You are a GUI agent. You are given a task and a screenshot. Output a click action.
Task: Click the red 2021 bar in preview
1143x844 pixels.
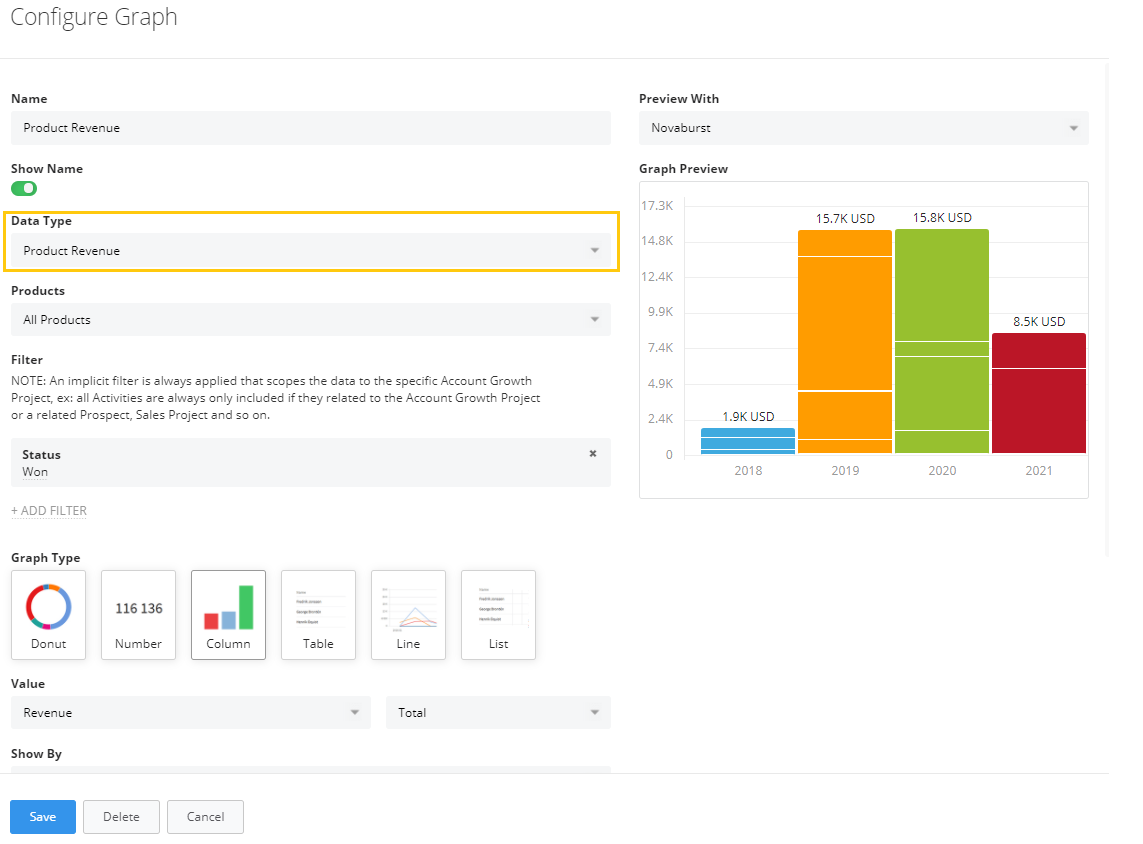(1039, 395)
